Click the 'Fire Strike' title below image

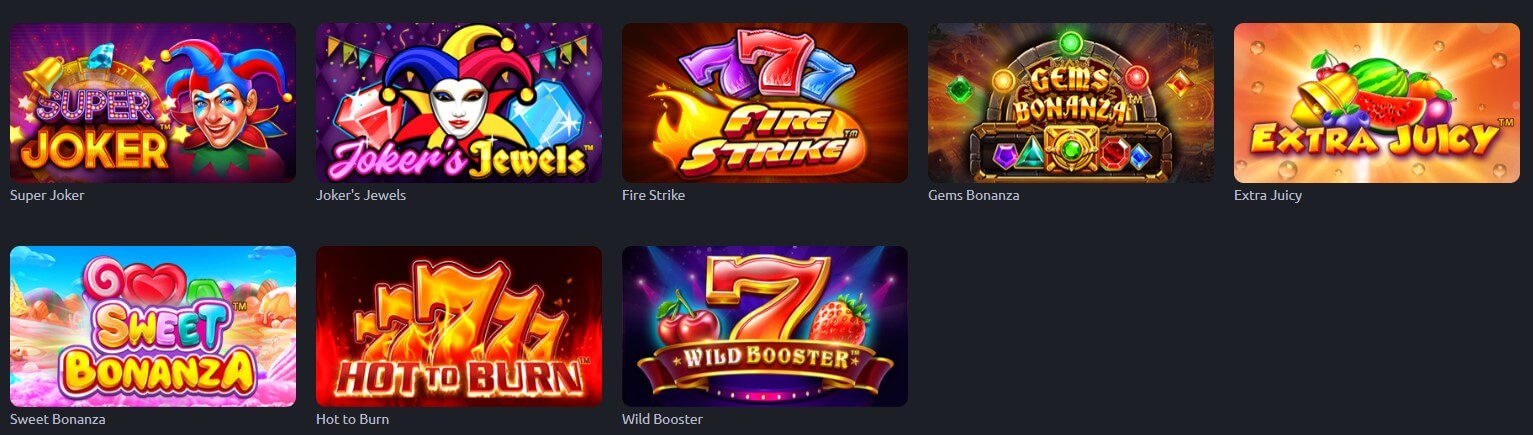tap(653, 195)
